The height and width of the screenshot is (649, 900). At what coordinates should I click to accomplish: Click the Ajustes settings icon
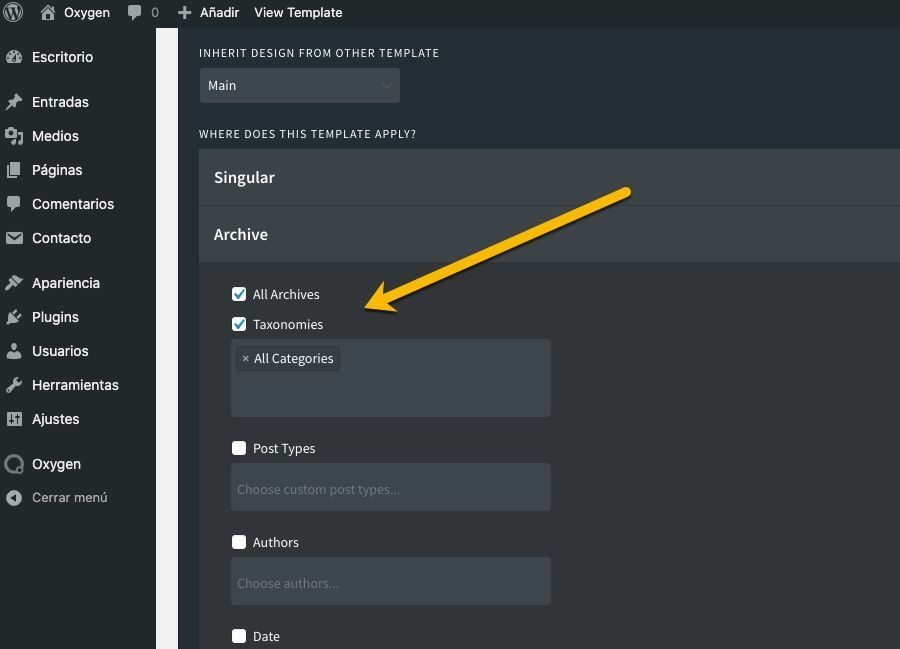point(14,419)
